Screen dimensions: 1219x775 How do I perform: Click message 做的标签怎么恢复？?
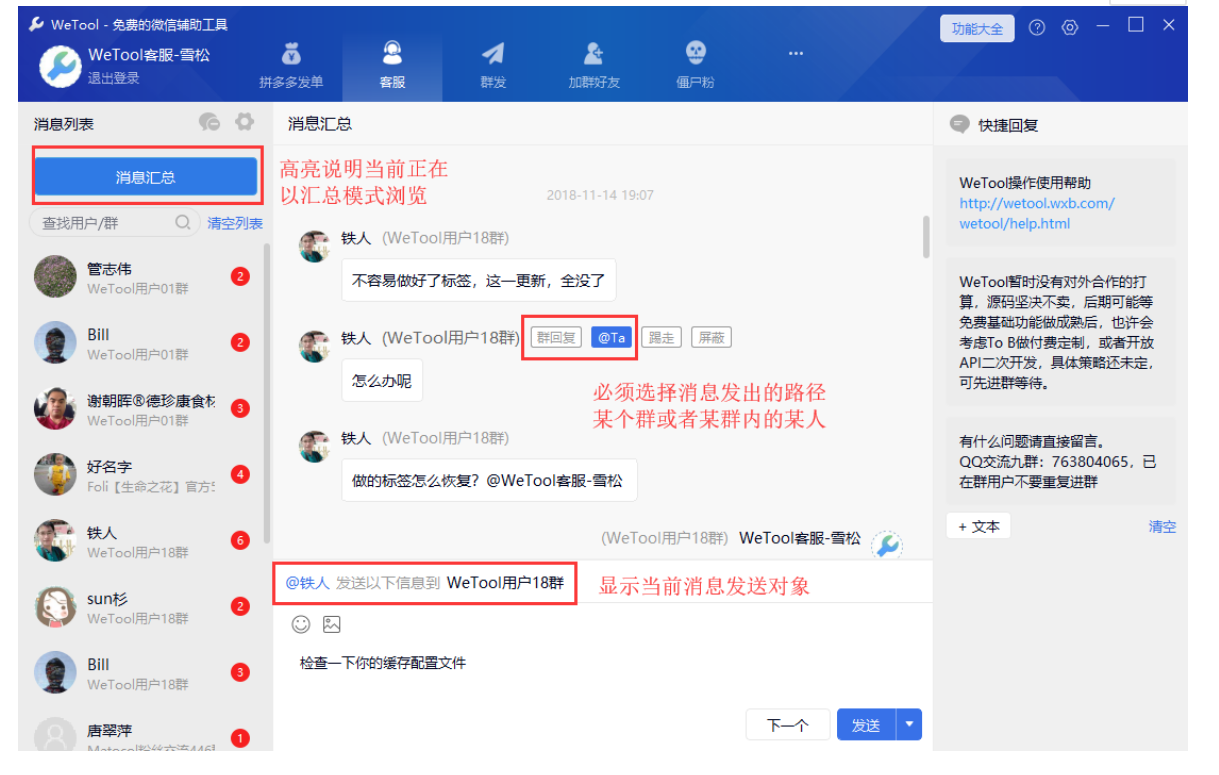(x=489, y=481)
